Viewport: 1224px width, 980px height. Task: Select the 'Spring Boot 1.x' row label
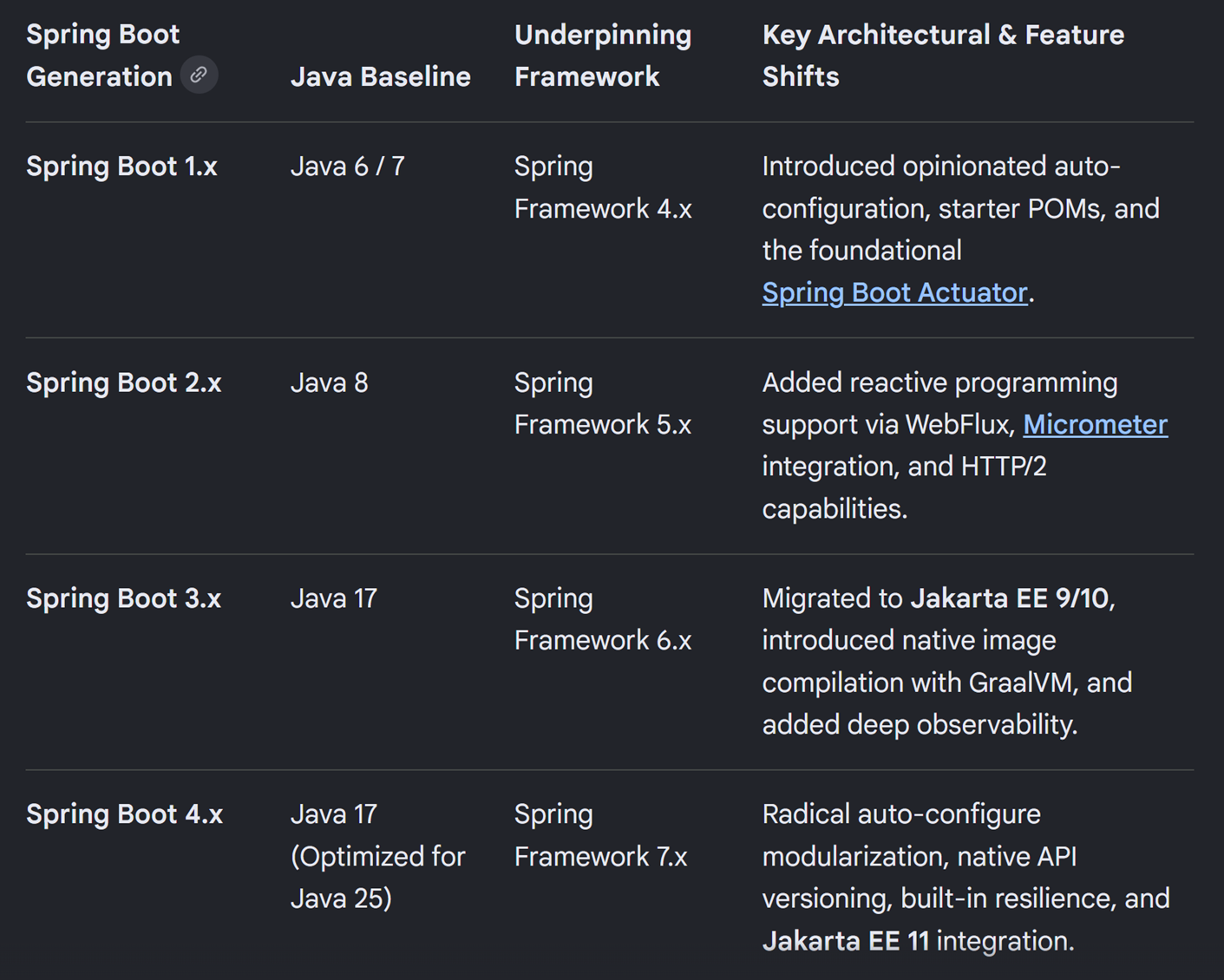(x=121, y=167)
